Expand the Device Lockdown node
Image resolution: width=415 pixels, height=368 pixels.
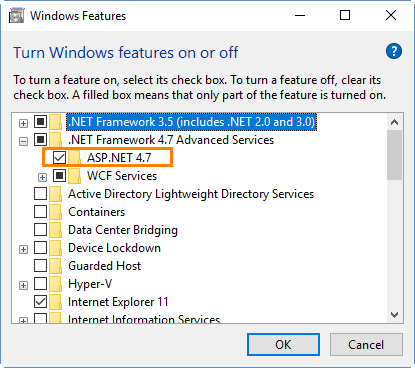23,249
